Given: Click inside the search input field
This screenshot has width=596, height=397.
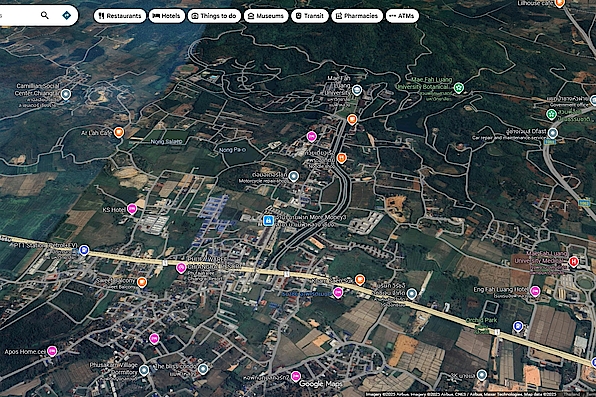Looking at the screenshot, I should click(x=17, y=15).
